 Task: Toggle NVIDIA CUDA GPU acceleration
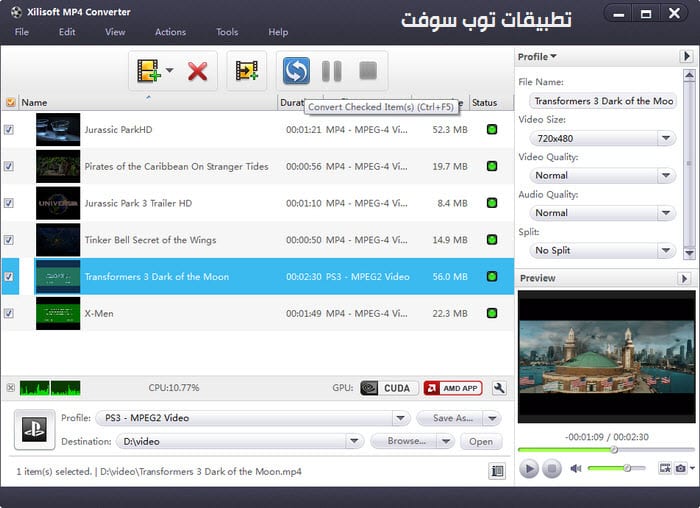pyautogui.click(x=389, y=388)
